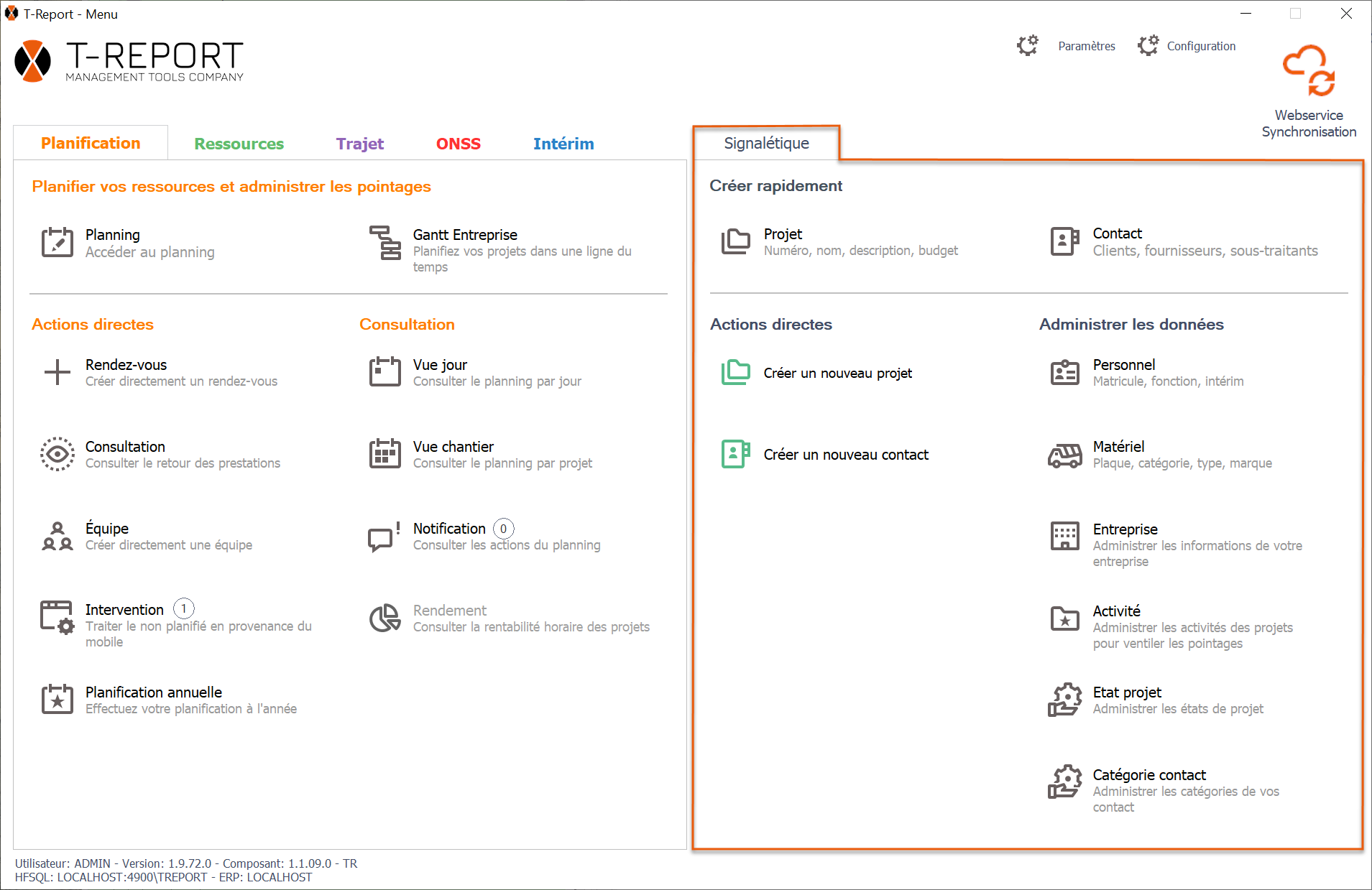Viewport: 1372px width, 890px height.
Task: Click the Webservice Synchronisation cloud icon
Action: point(1308,71)
